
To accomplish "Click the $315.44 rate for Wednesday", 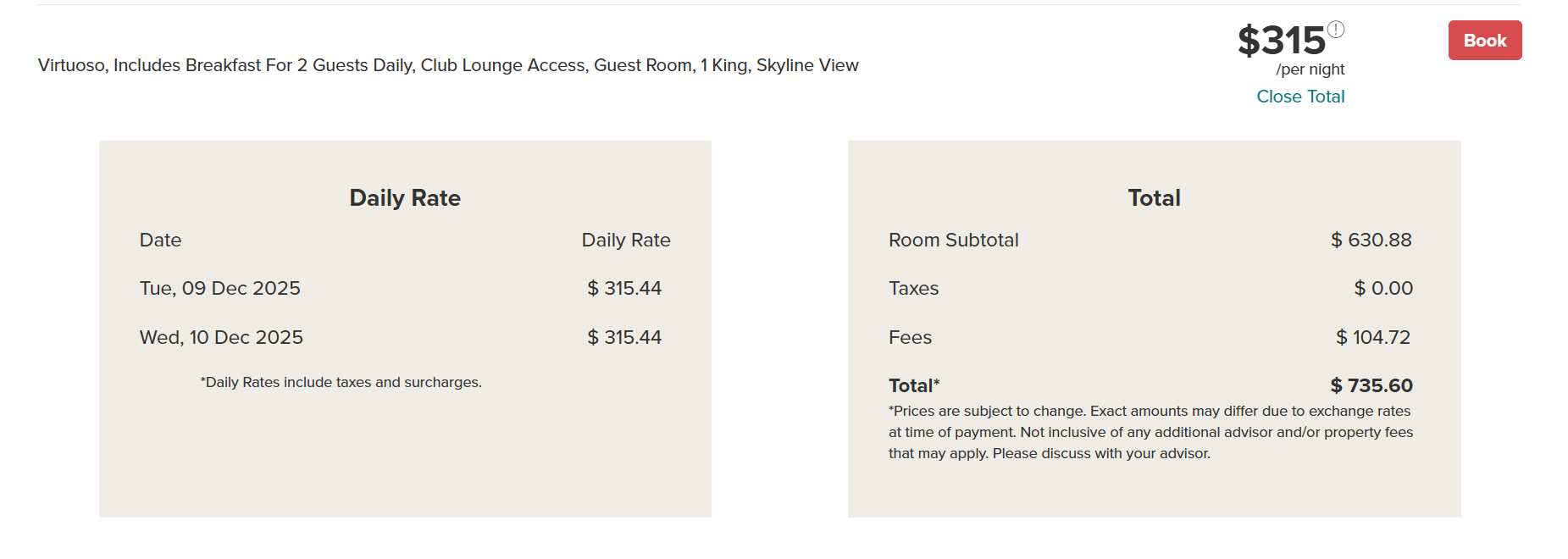I will 624,338.
